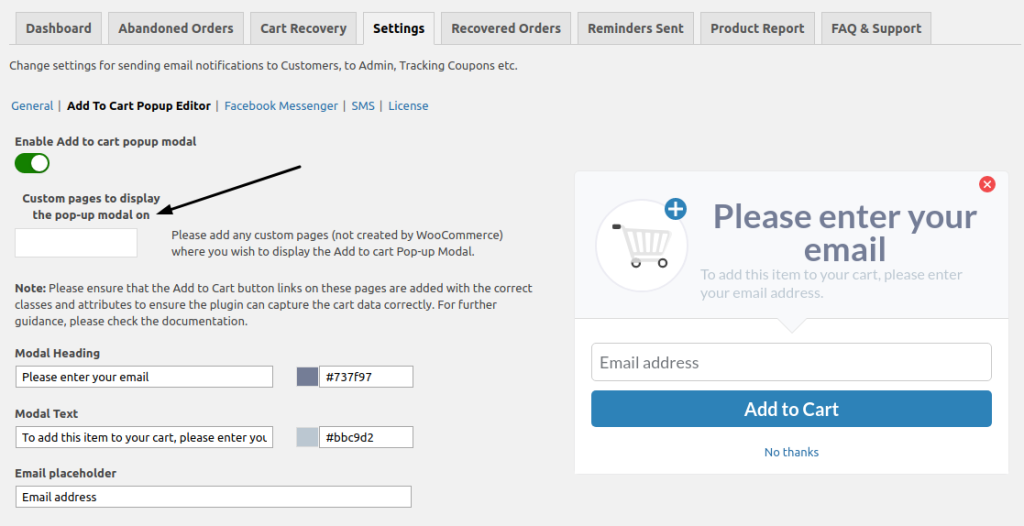Click the Modal Heading text field
The height and width of the screenshot is (526, 1024).
tap(144, 377)
